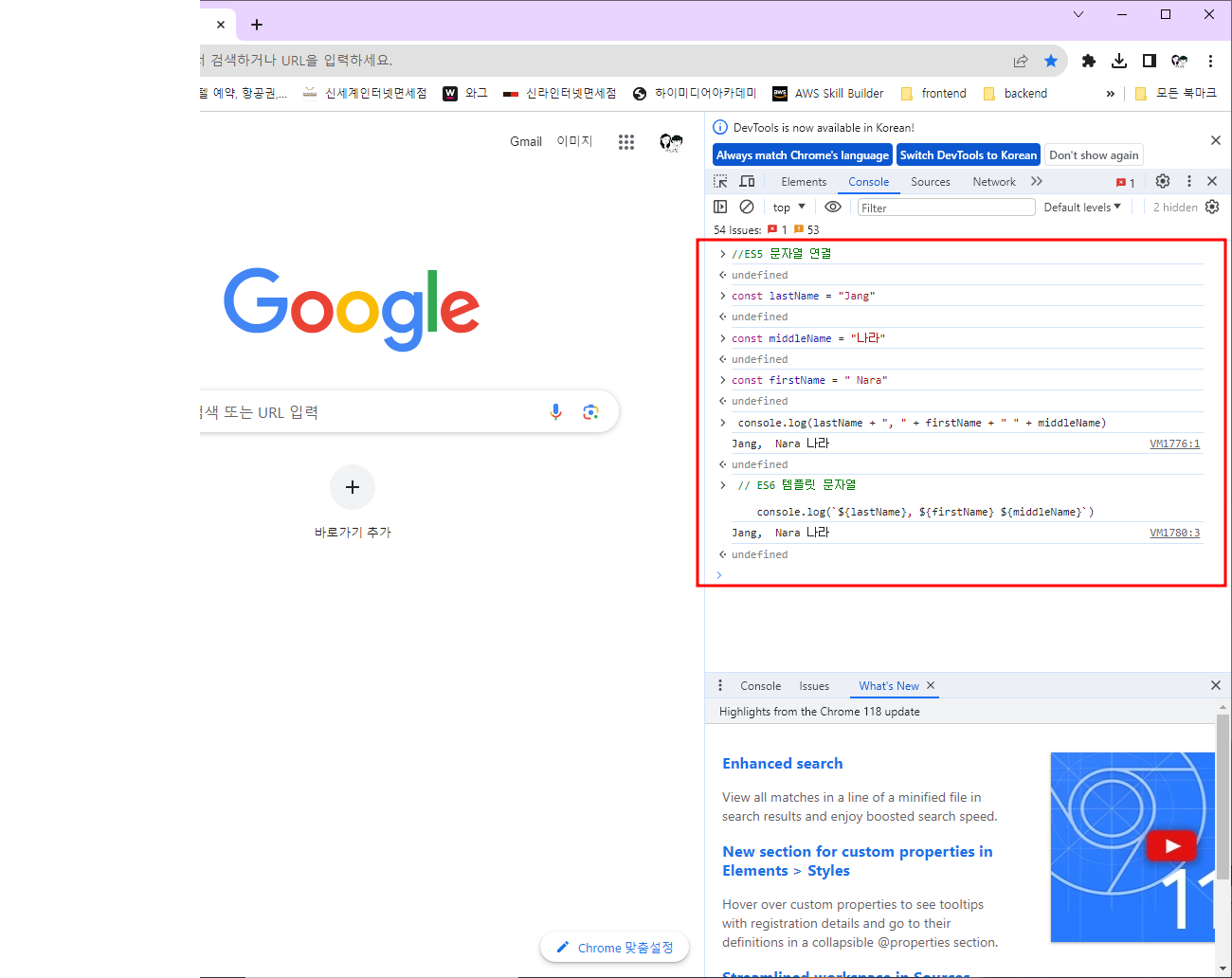Click Switch DevTools to Korean
This screenshot has width=1232, height=978.
point(969,155)
